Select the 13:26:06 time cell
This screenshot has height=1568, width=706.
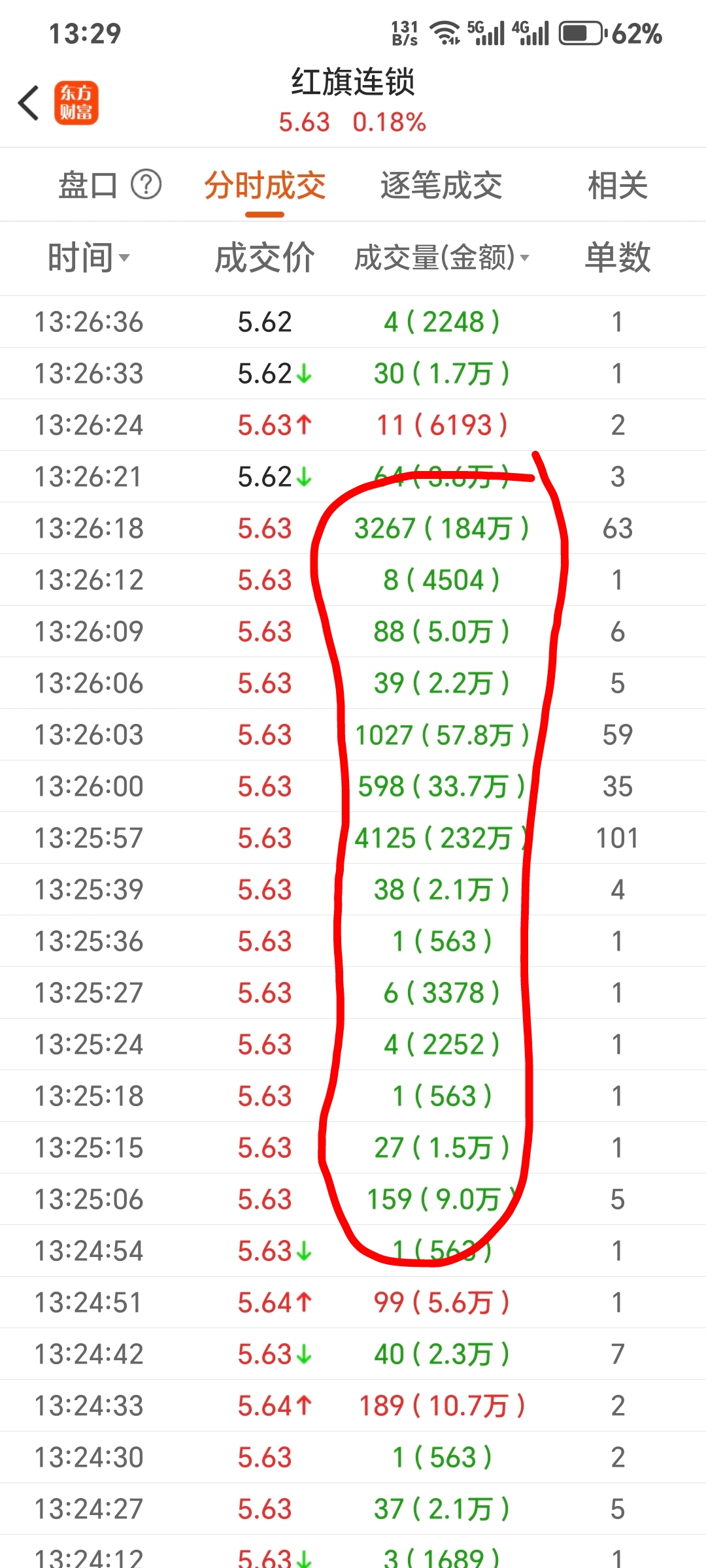89,683
